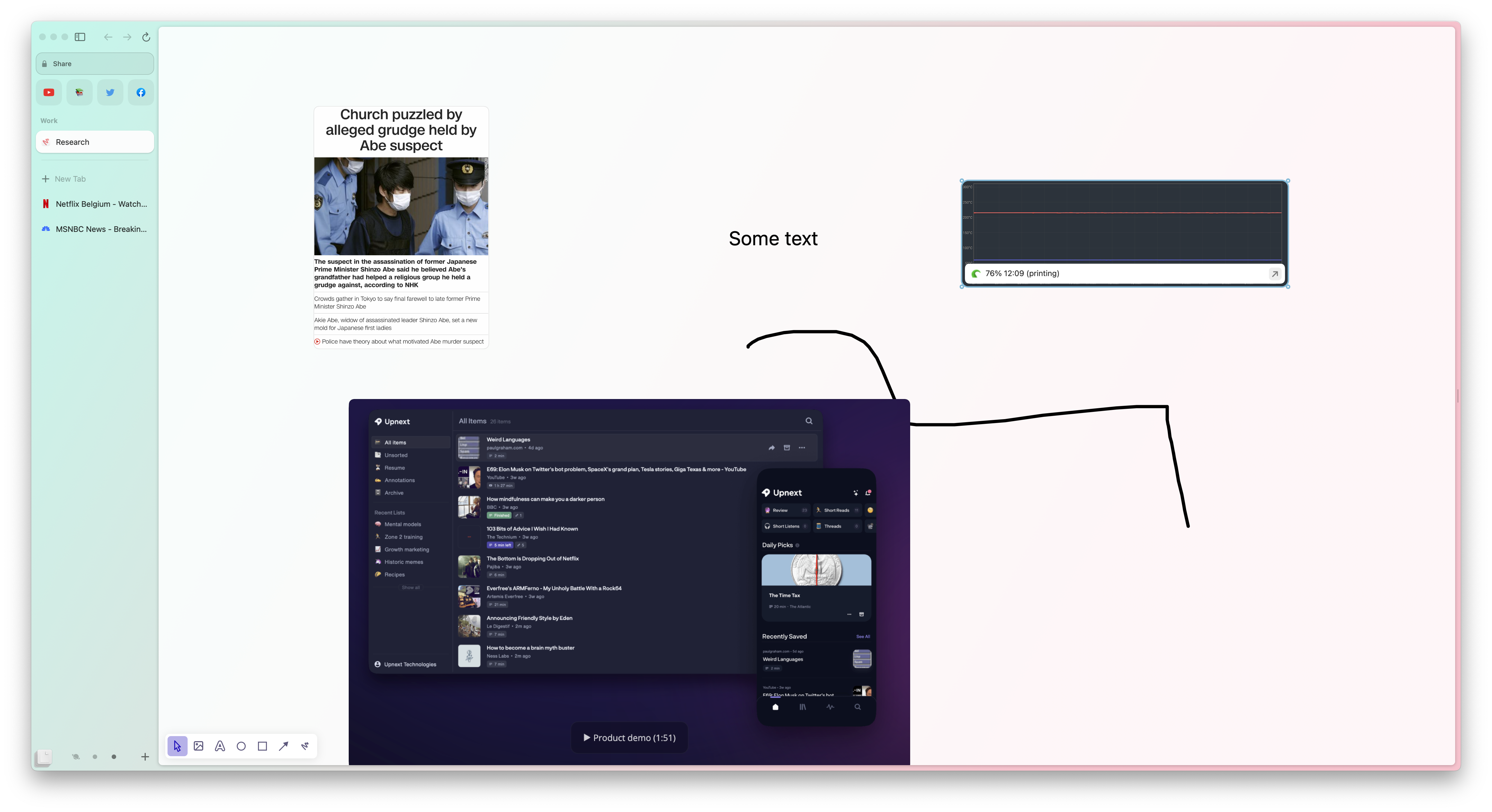This screenshot has width=1492, height=812.
Task: Switch to the dark dot space
Action: (x=114, y=756)
